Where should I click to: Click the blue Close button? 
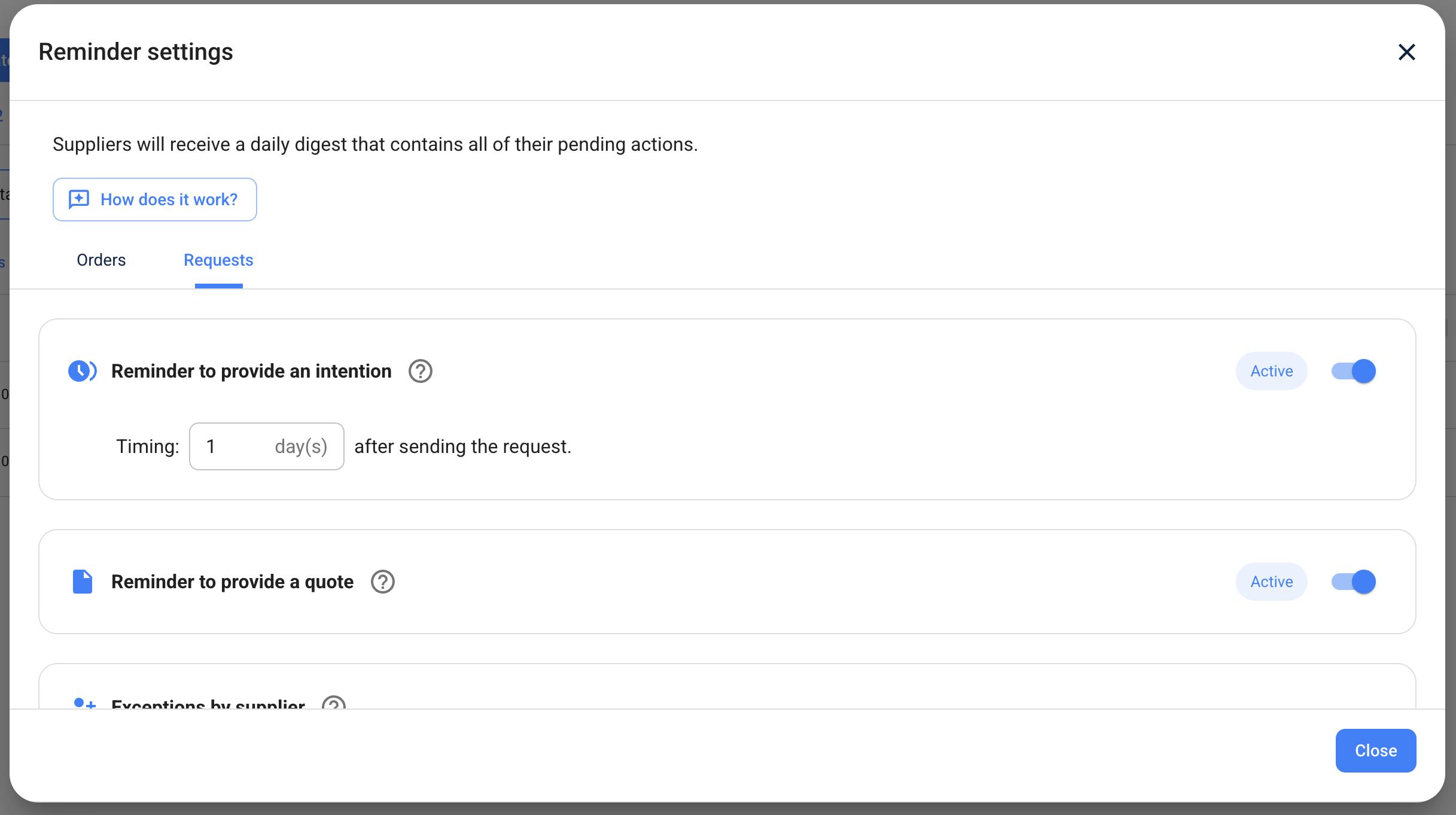pyautogui.click(x=1376, y=750)
